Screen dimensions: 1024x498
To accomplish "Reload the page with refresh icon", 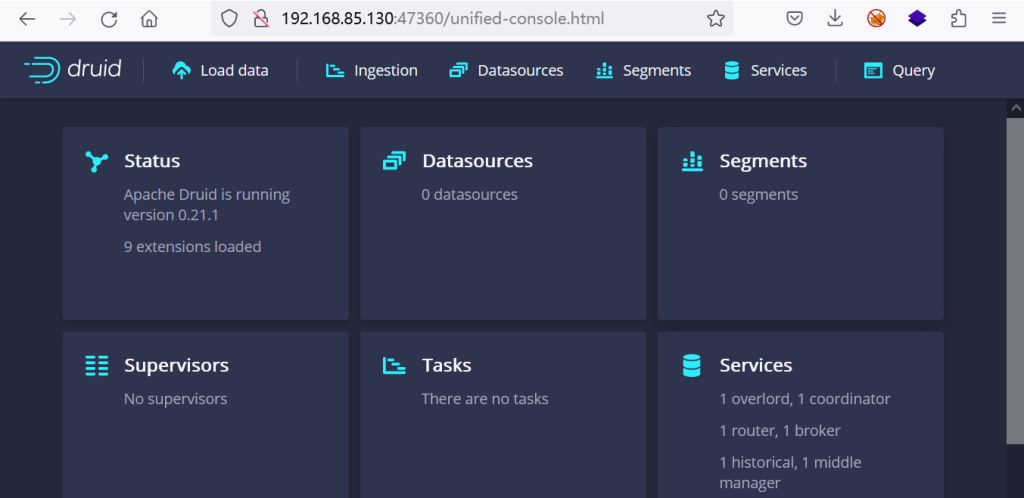I will pyautogui.click(x=108, y=19).
